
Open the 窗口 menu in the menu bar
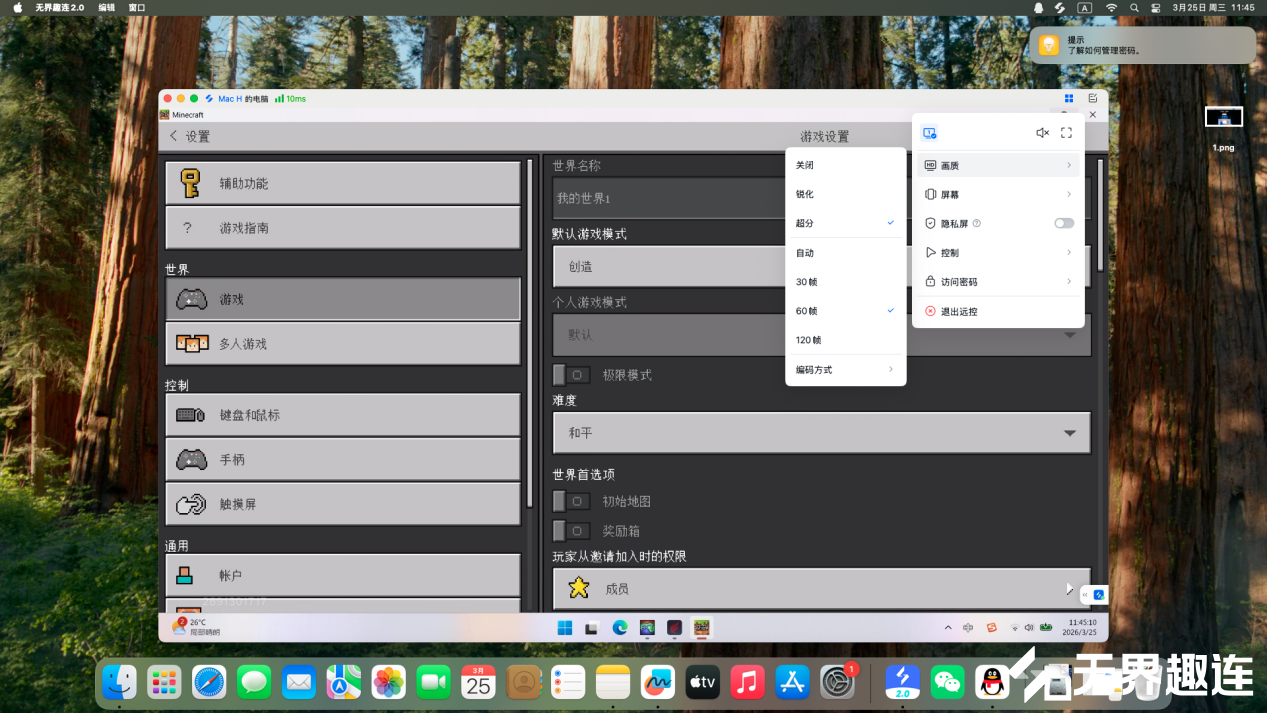[x=137, y=7]
